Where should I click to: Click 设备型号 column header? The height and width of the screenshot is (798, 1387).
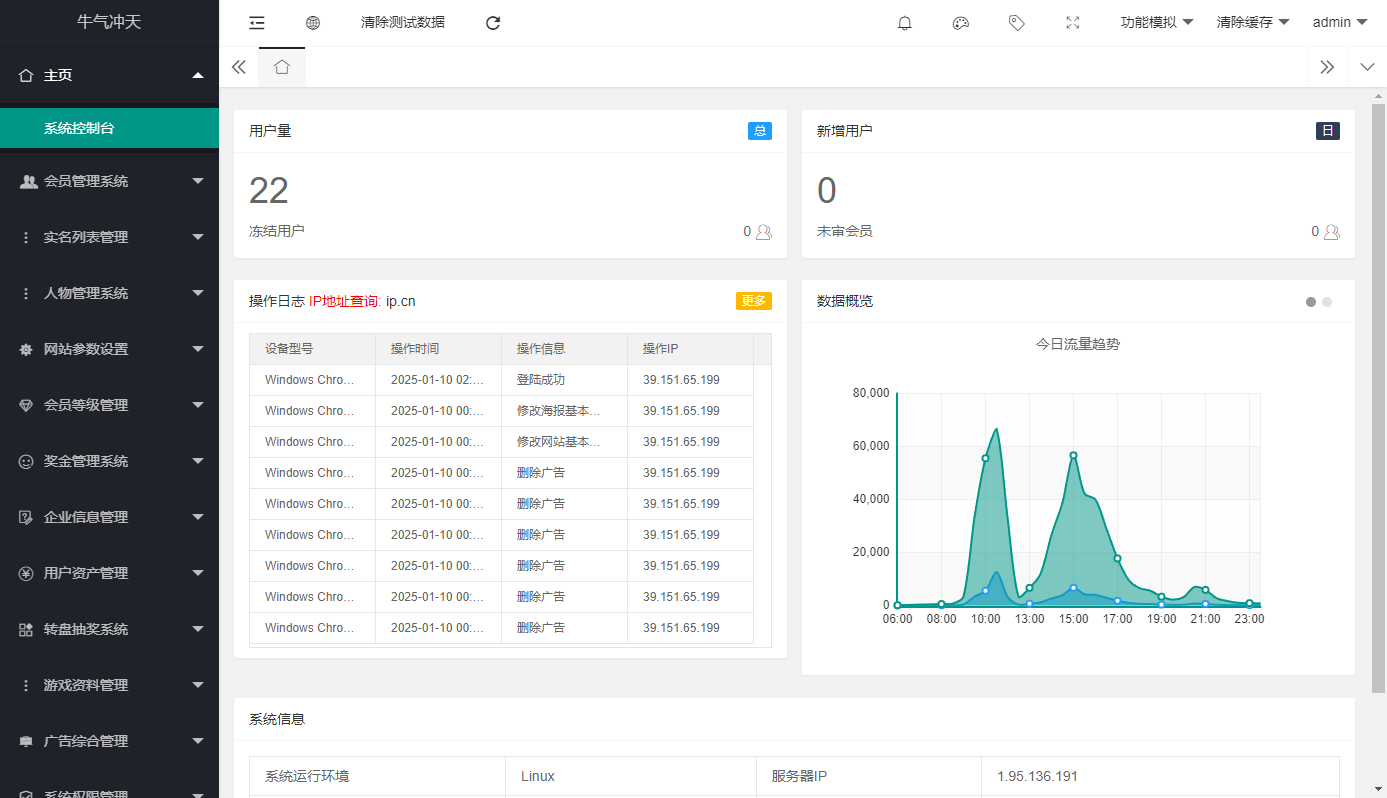pos(312,349)
